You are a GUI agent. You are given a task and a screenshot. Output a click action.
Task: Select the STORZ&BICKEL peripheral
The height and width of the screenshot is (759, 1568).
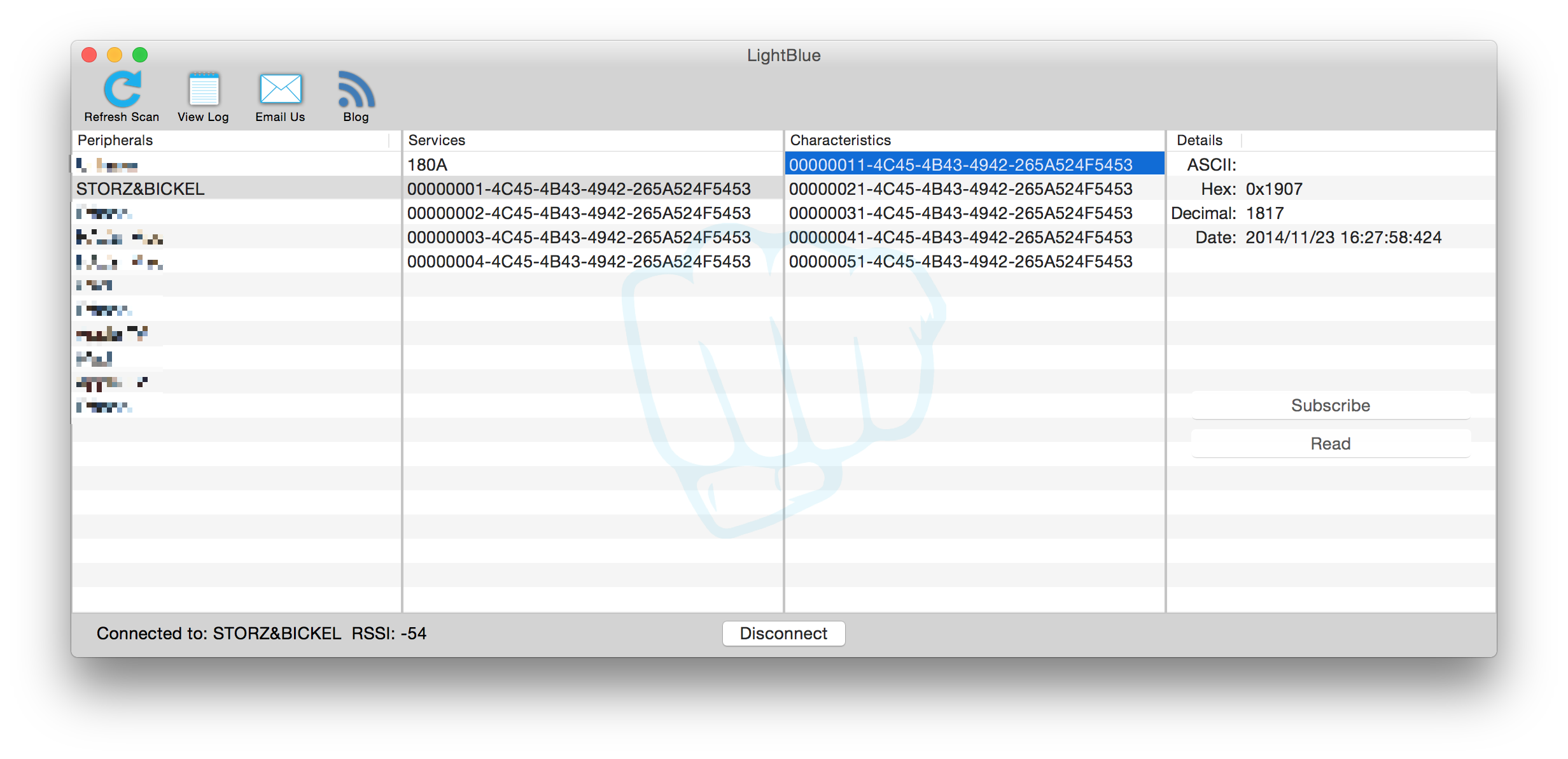pyautogui.click(x=236, y=189)
